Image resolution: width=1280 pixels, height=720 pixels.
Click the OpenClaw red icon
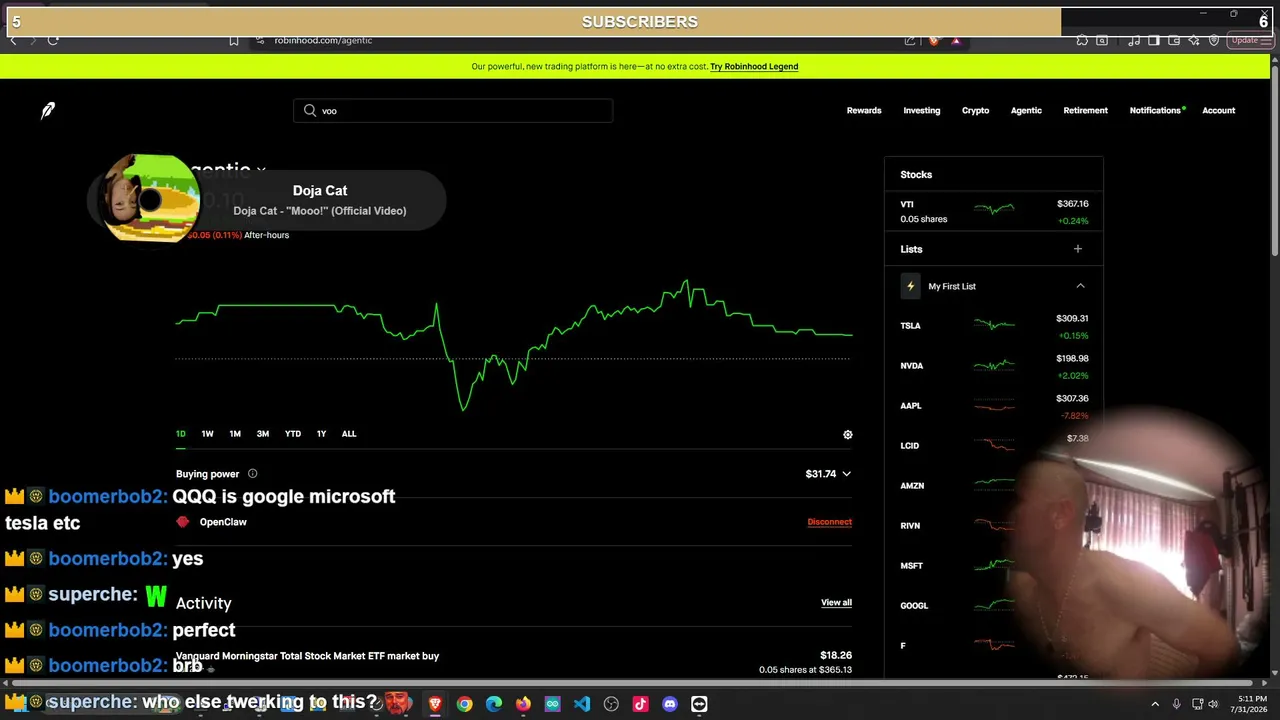pyautogui.click(x=182, y=522)
